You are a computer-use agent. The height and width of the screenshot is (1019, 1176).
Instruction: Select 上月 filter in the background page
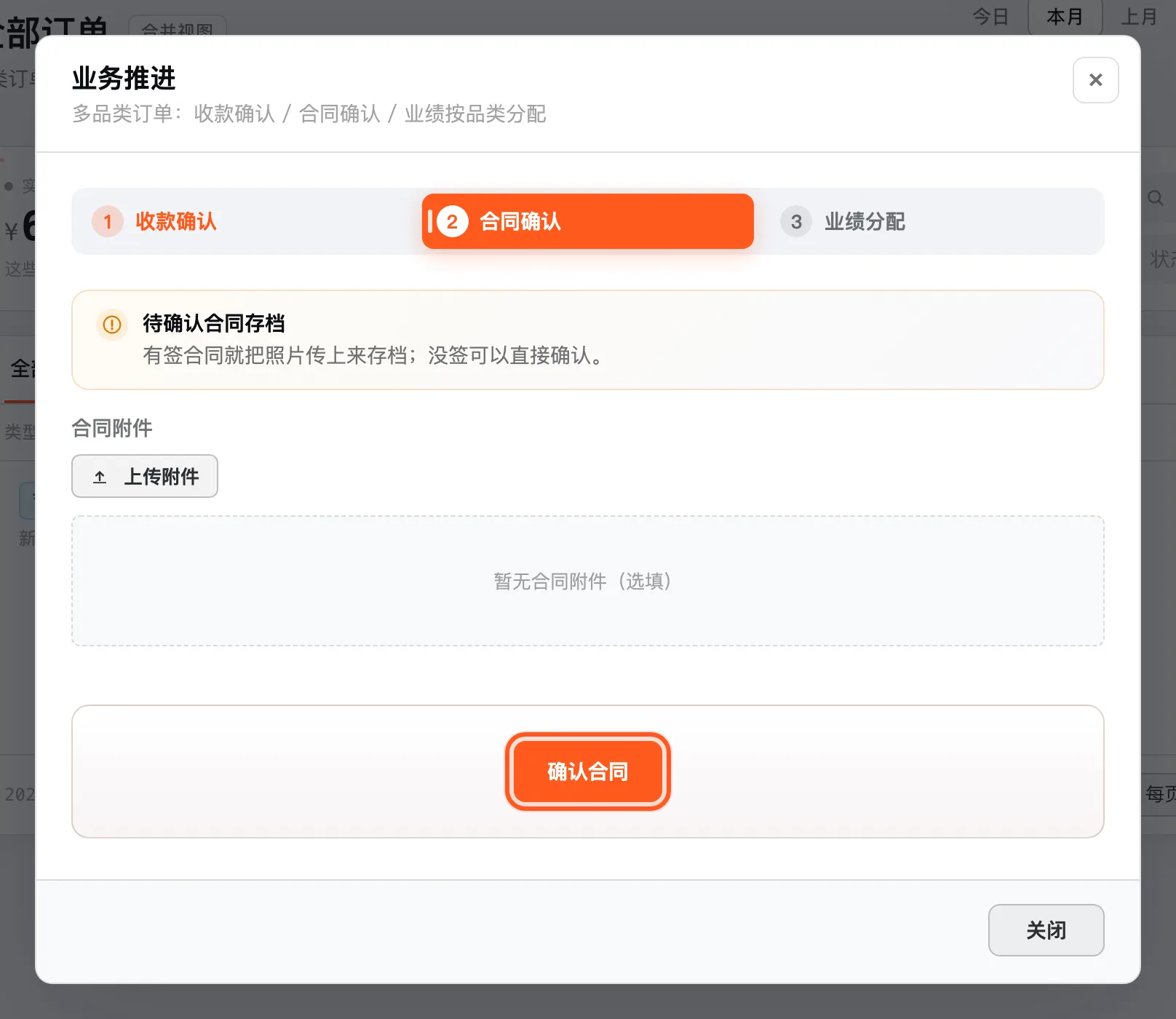point(1139,17)
